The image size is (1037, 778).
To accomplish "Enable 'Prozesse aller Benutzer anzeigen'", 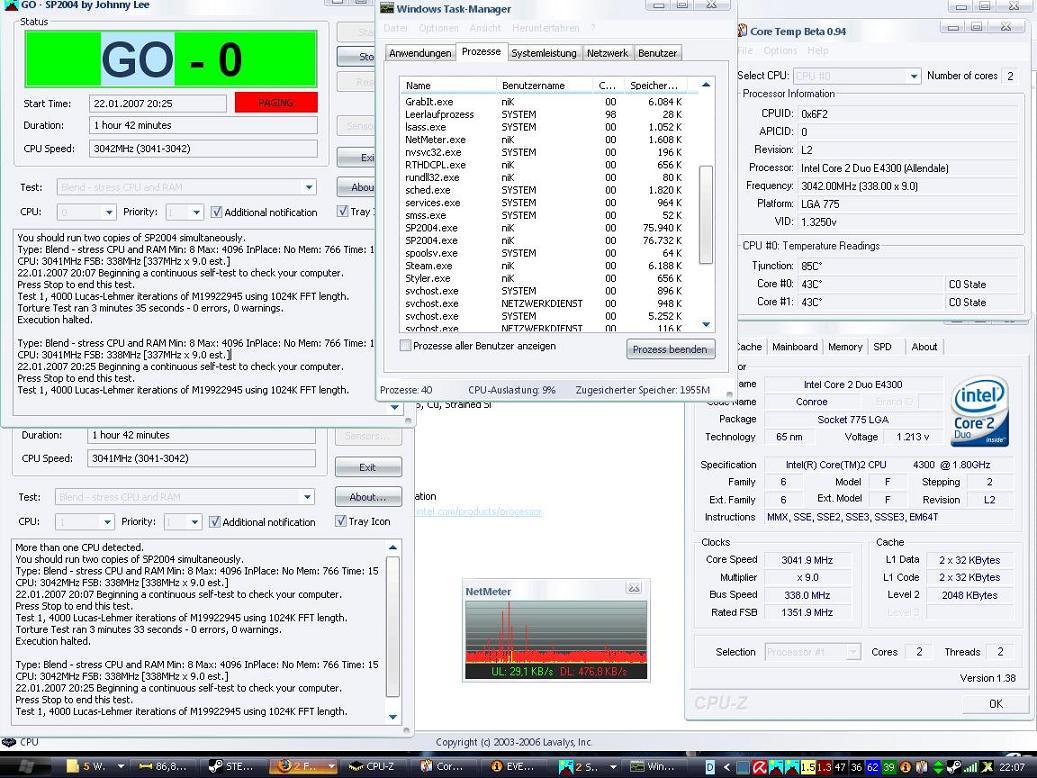I will (405, 346).
